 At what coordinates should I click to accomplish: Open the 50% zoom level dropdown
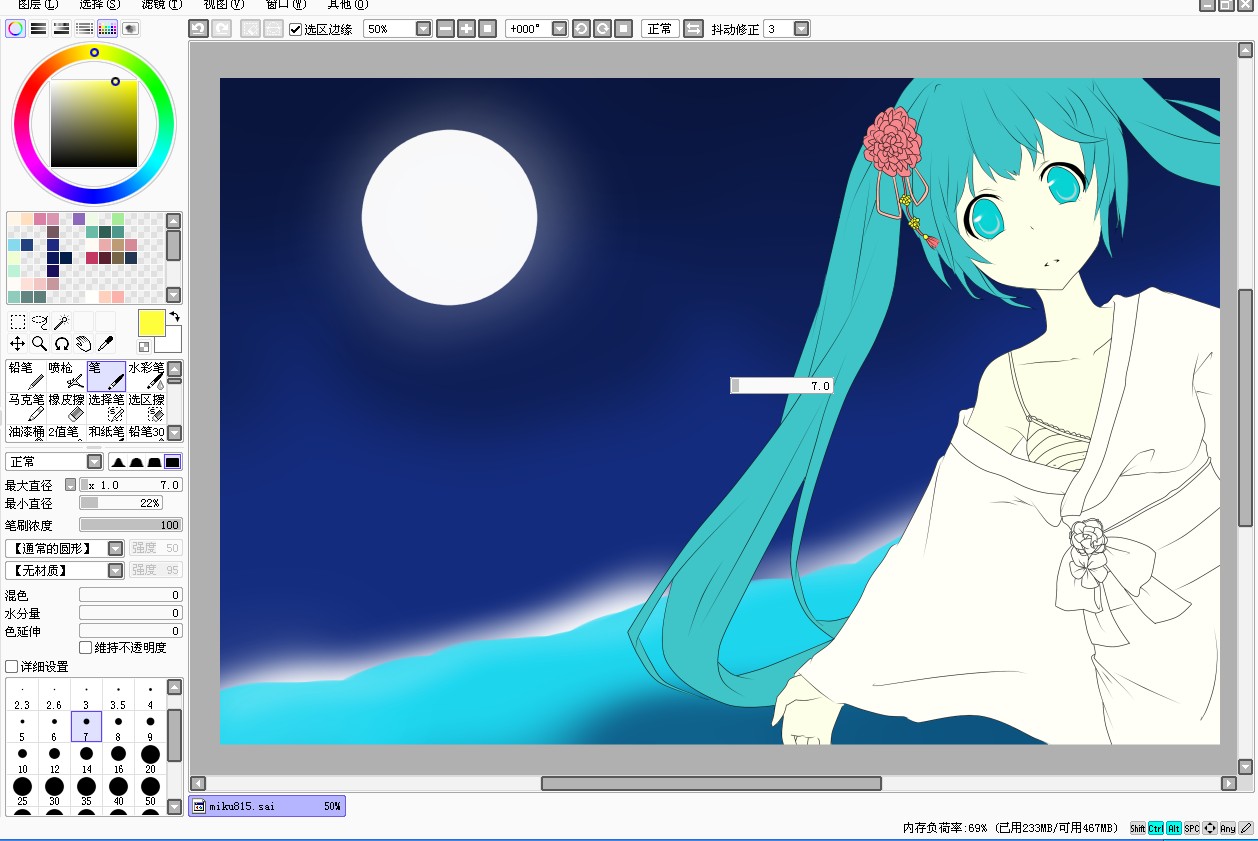(x=423, y=29)
